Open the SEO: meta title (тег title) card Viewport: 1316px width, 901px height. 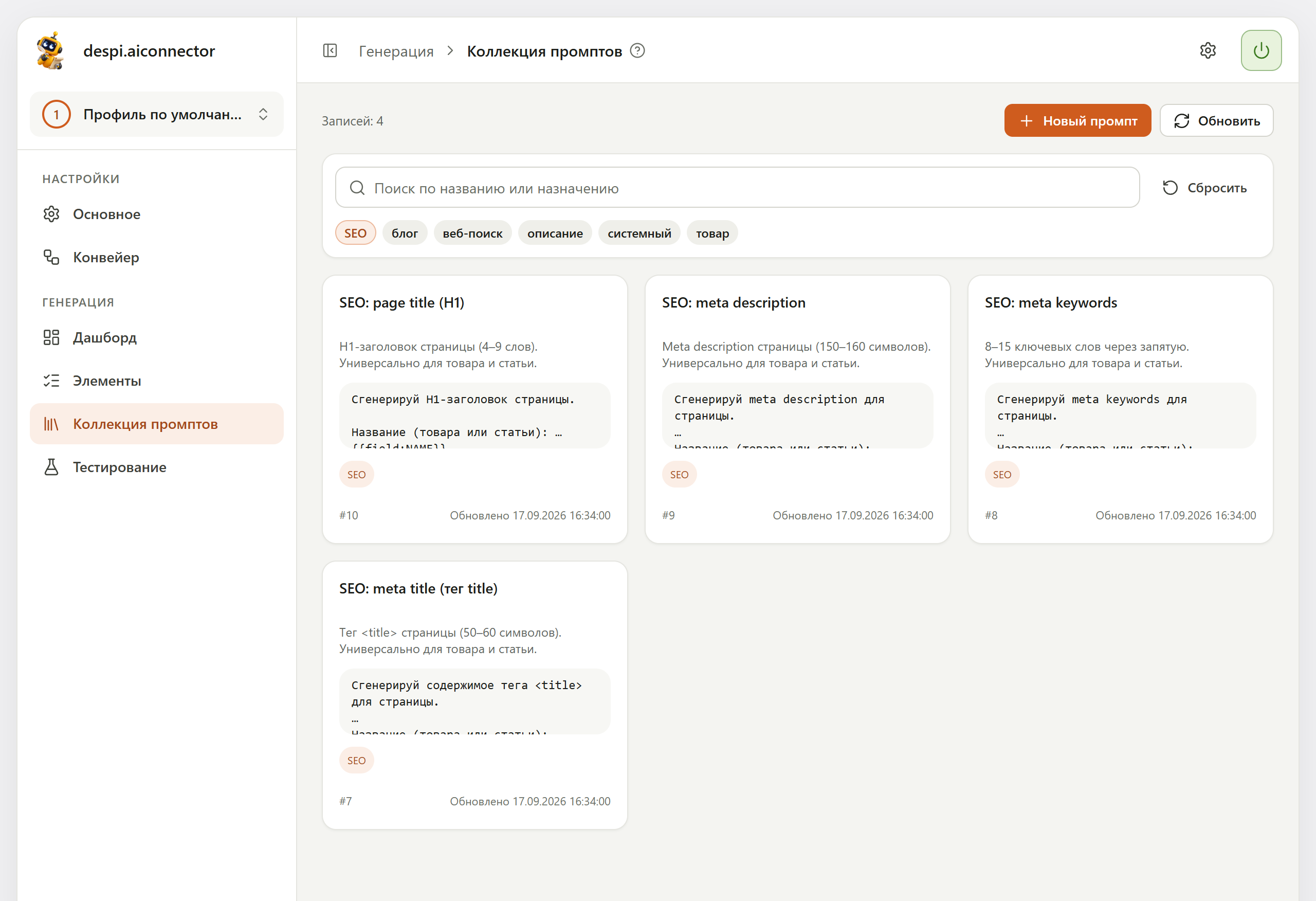click(474, 695)
